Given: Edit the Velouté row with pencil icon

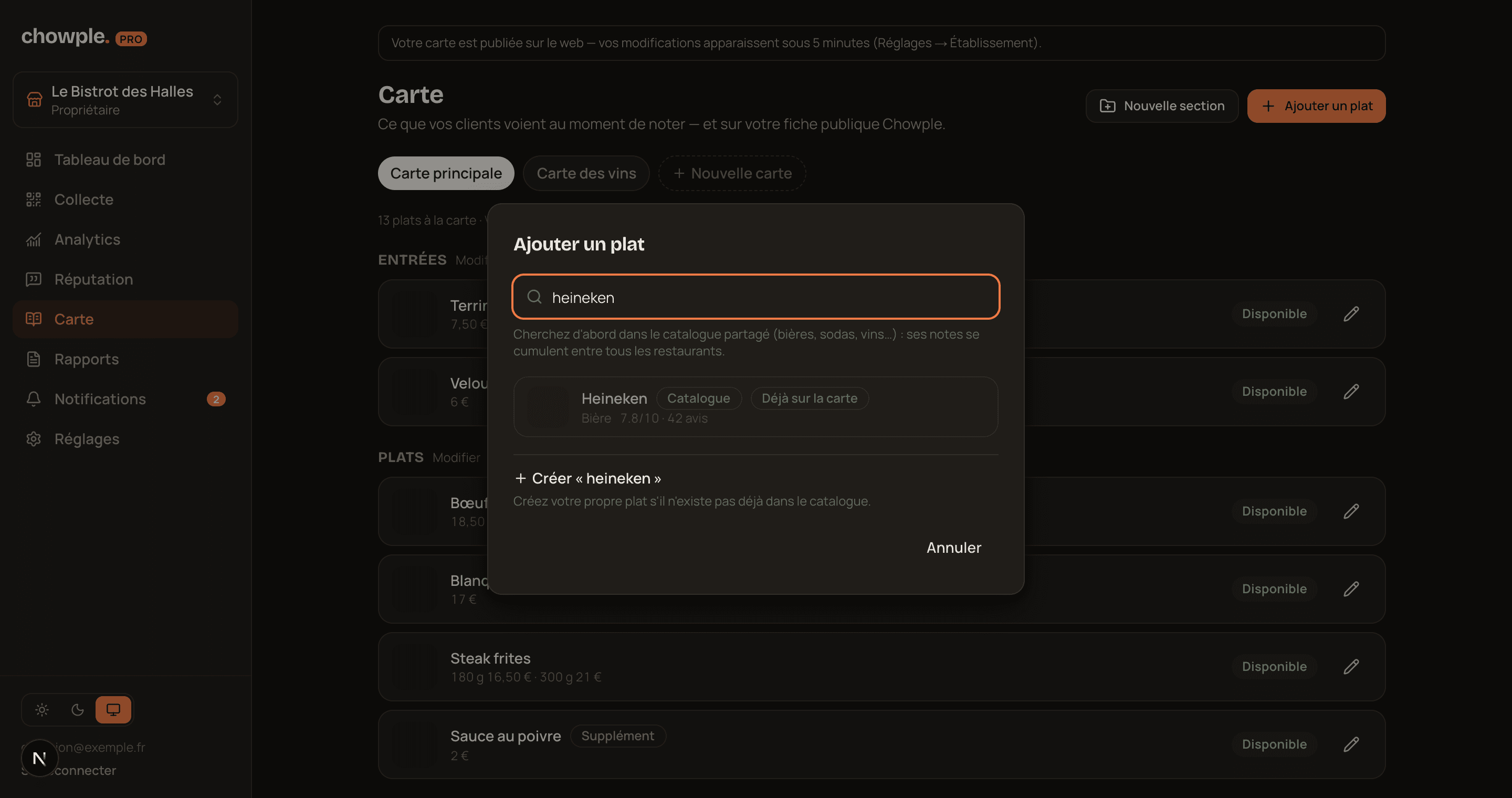Looking at the screenshot, I should 1351,392.
